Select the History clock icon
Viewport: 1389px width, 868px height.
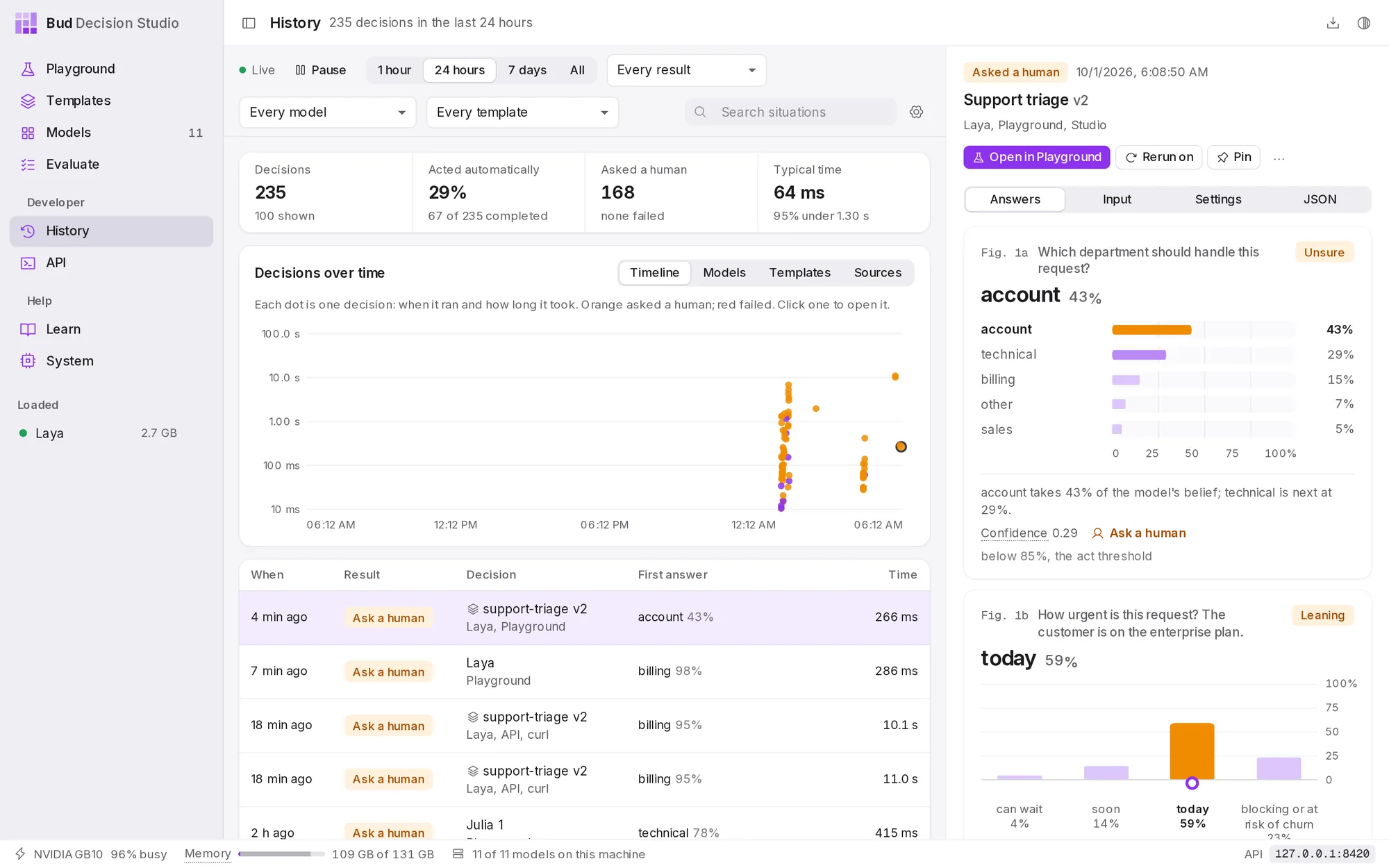point(28,231)
